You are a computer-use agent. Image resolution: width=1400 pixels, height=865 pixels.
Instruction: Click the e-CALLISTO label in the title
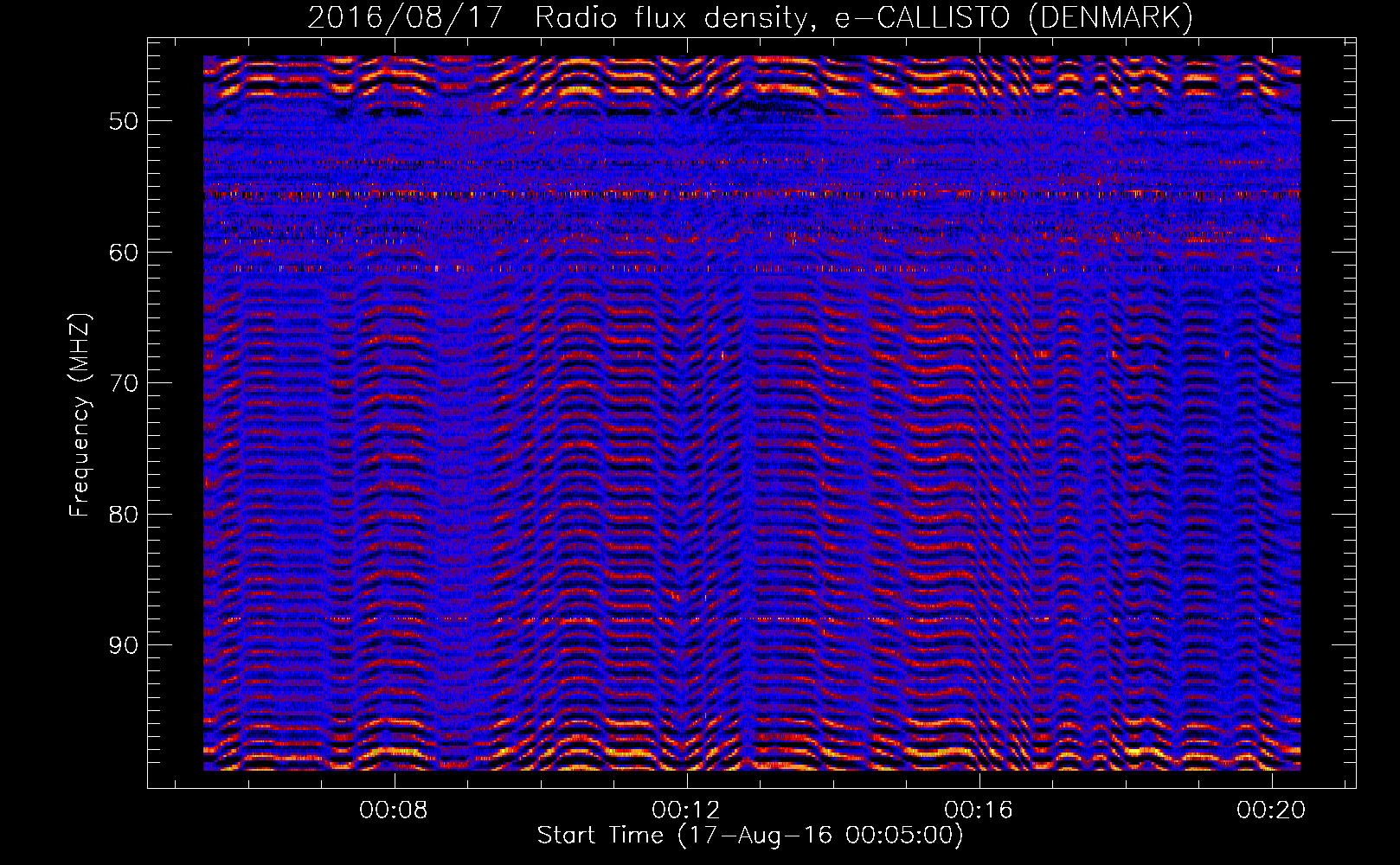pyautogui.click(x=922, y=17)
